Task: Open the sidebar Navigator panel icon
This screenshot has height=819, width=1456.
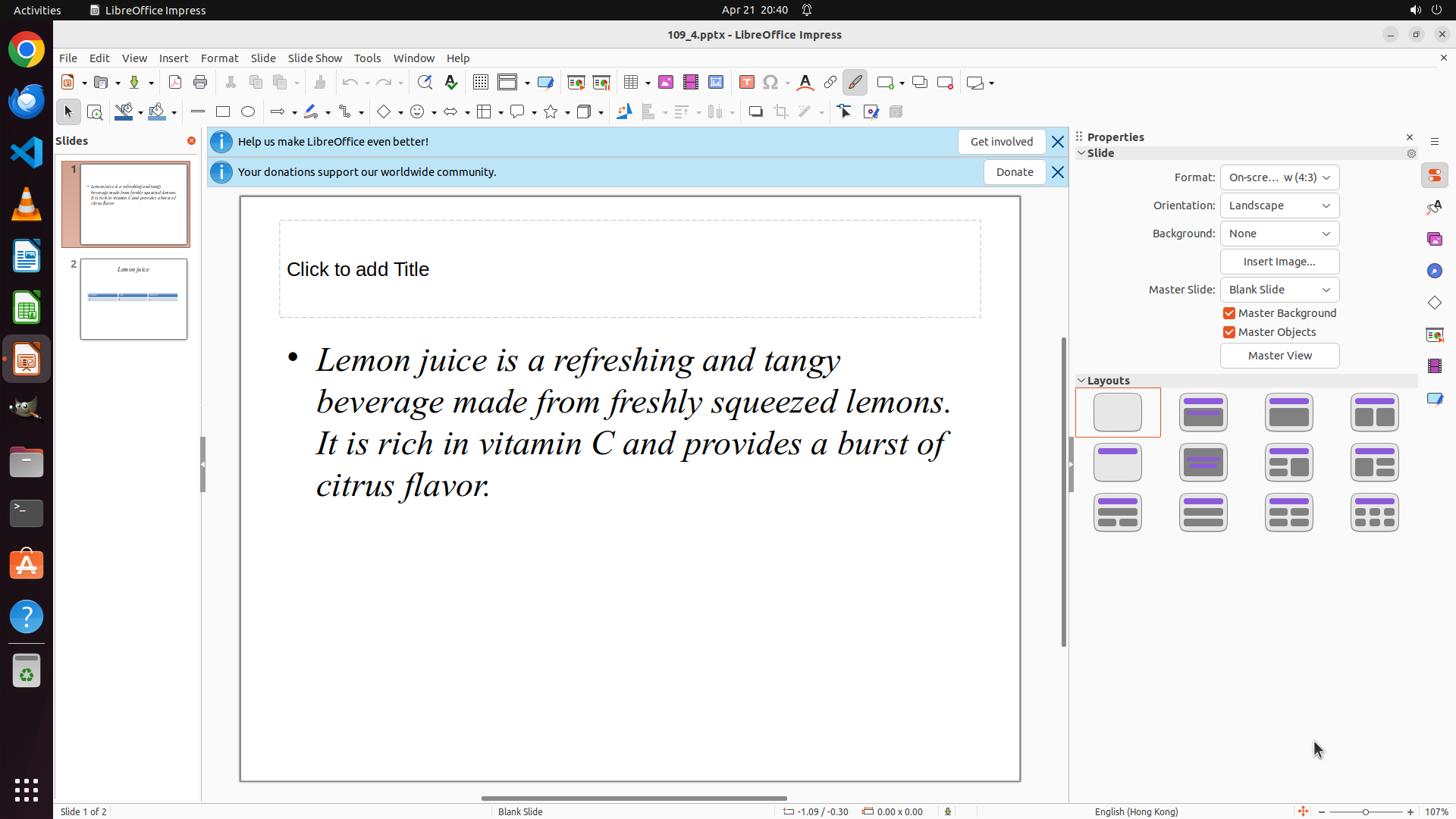Action: click(x=1434, y=271)
